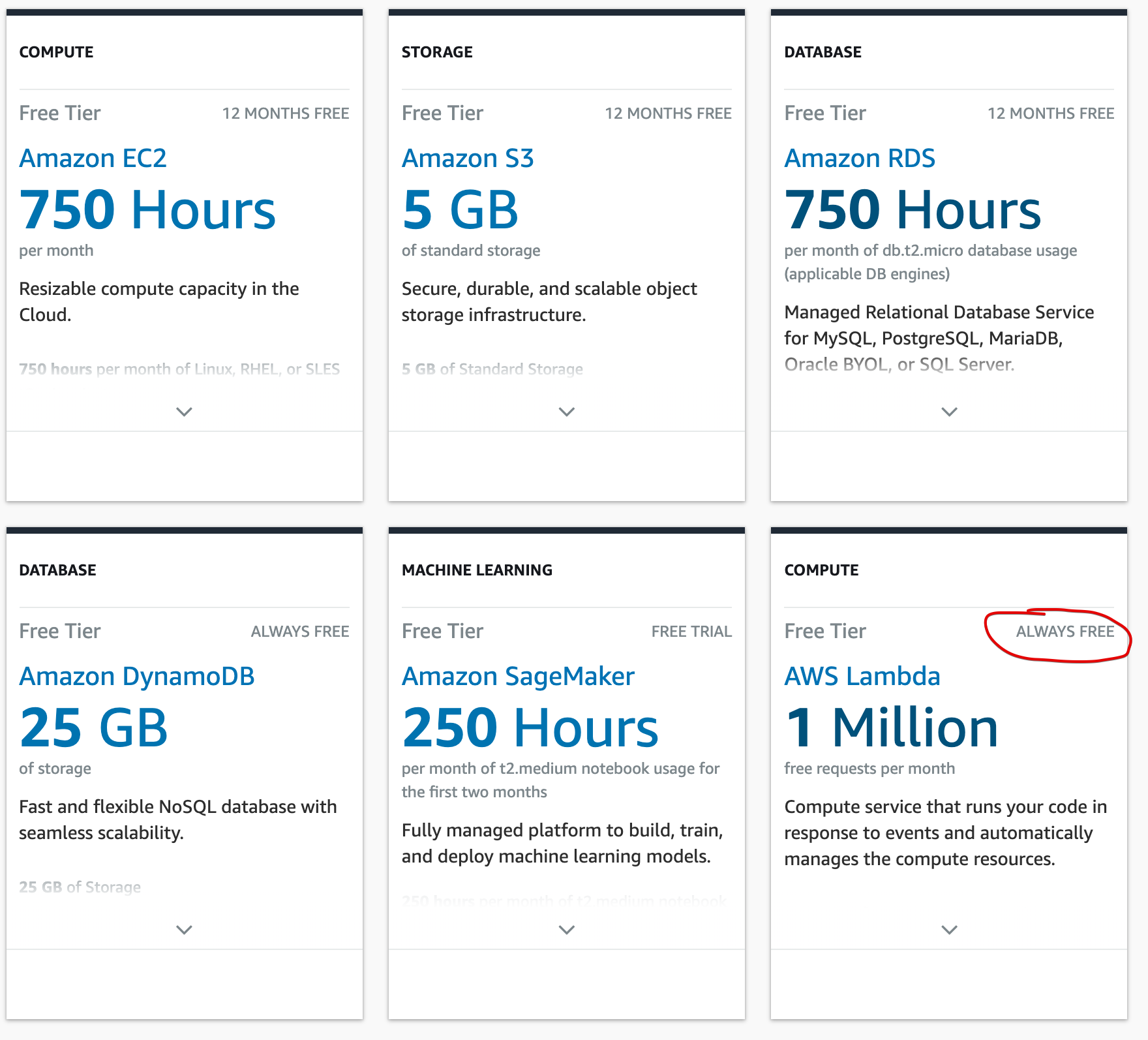
Task: Click faded '750 hours per month of Linux' text
Action: pos(179,369)
